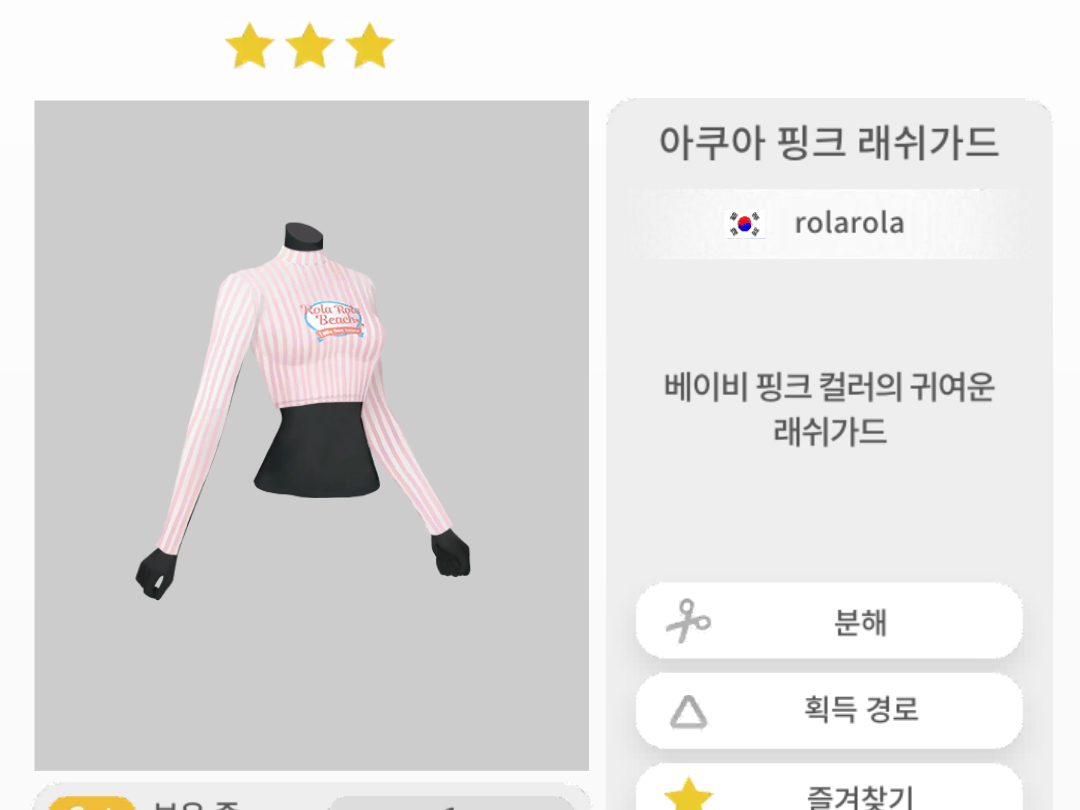
Task: Select the first rarity star
Action: (x=250, y=46)
